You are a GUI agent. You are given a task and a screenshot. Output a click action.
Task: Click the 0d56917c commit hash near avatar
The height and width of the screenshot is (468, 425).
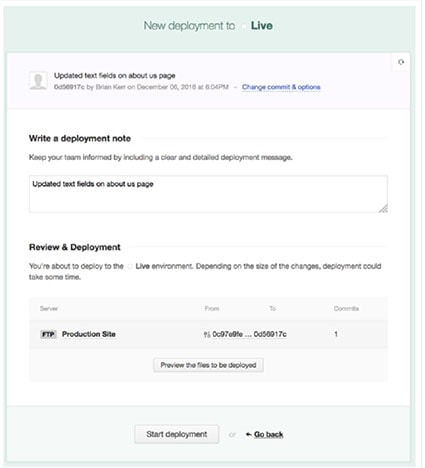click(x=69, y=87)
